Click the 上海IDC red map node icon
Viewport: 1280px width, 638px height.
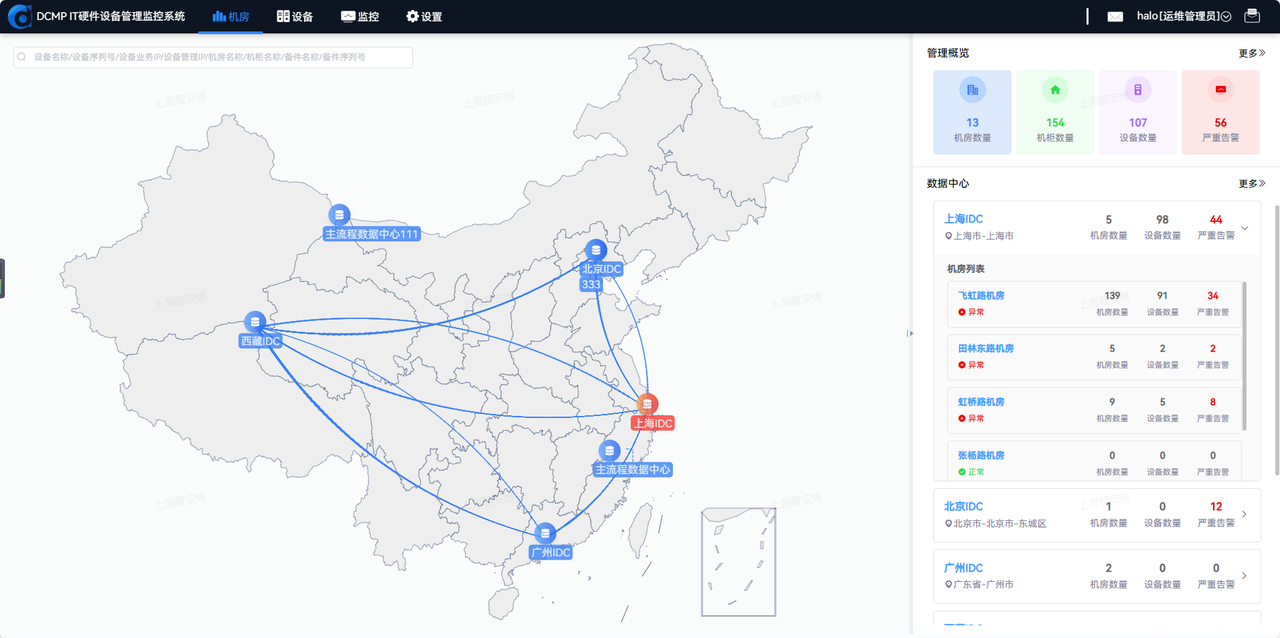pyautogui.click(x=648, y=404)
